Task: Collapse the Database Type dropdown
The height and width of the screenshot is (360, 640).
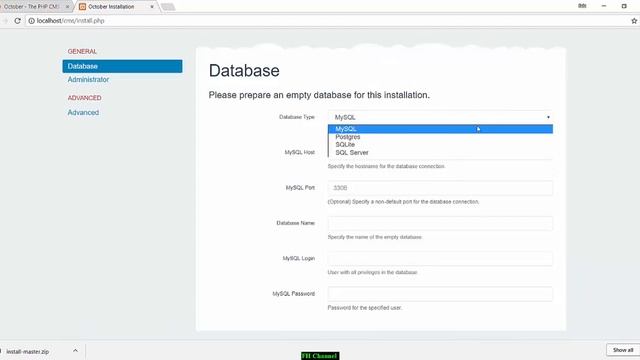Action: pyautogui.click(x=440, y=117)
